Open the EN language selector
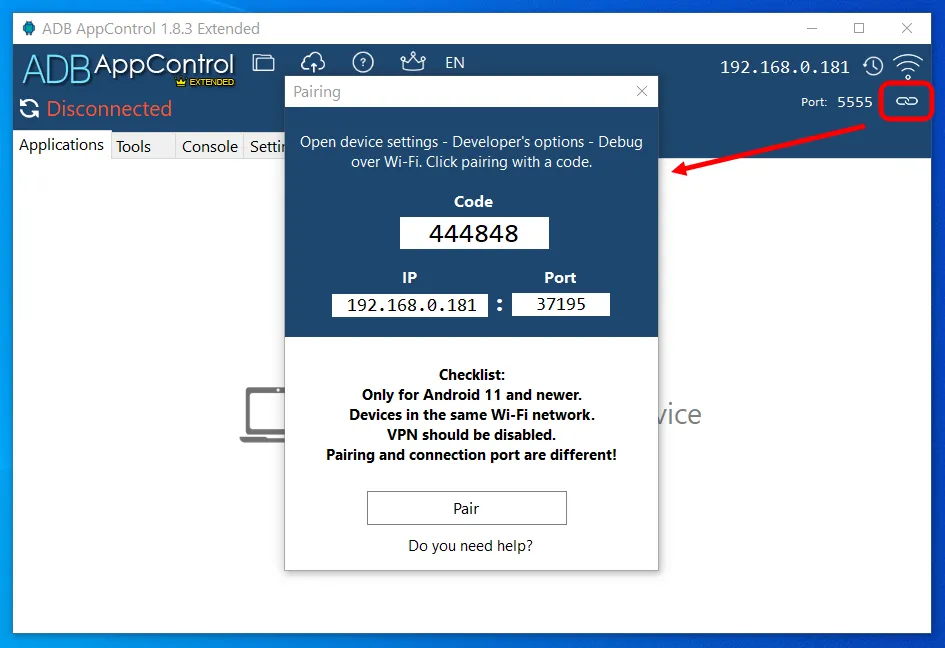The height and width of the screenshot is (648, 945). coord(455,62)
